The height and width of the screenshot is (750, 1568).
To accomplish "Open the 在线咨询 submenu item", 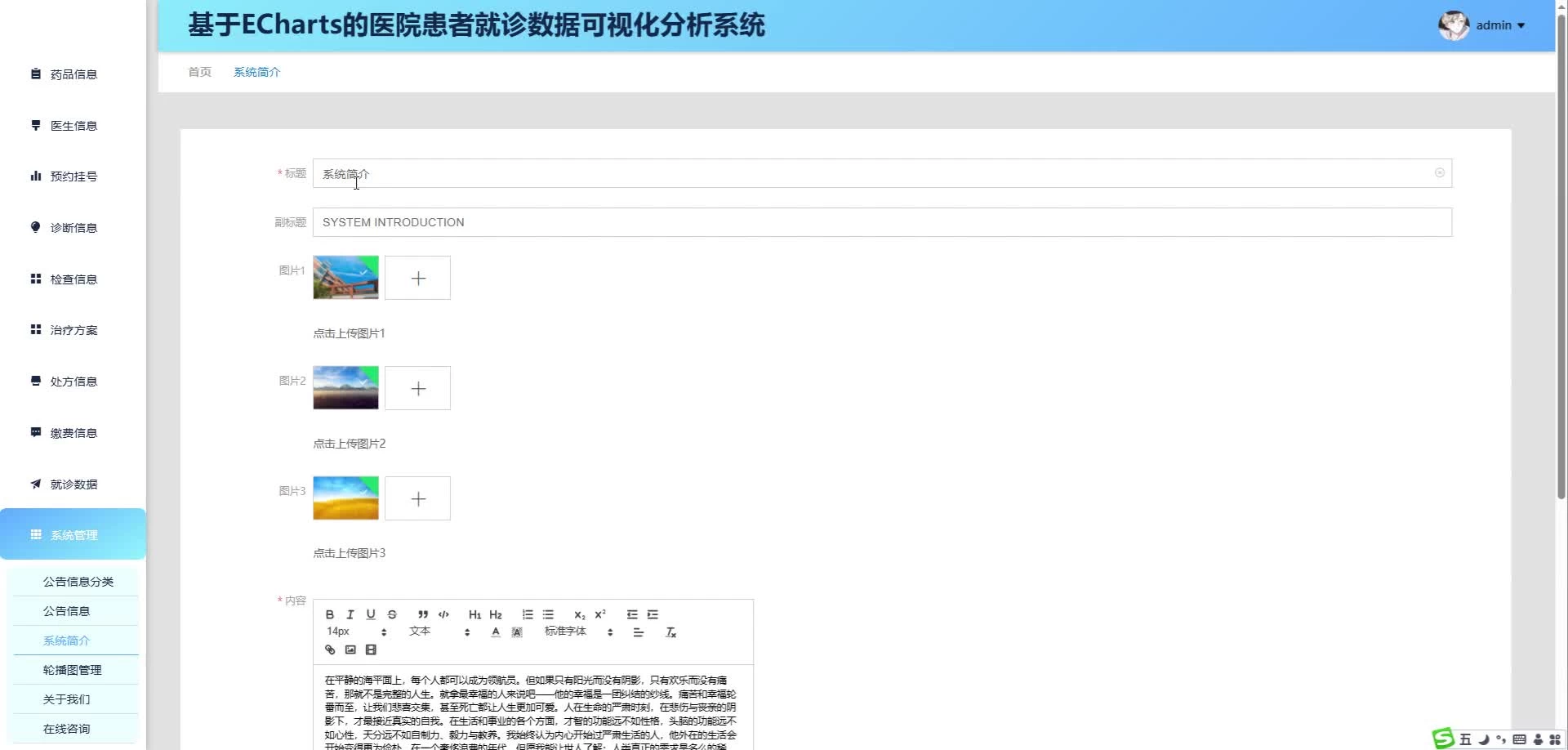I will point(67,729).
